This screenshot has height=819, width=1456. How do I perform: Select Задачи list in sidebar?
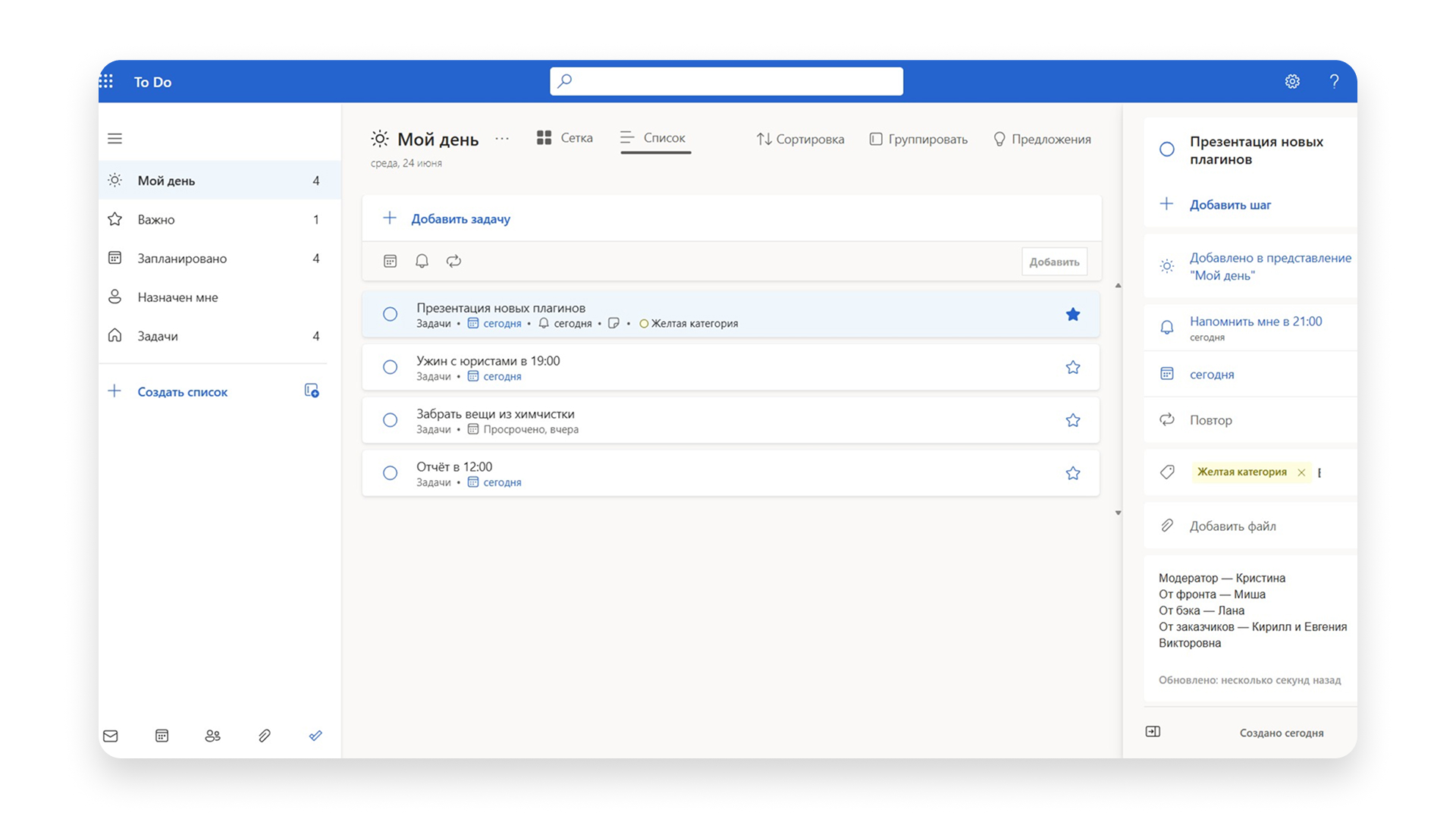220,336
